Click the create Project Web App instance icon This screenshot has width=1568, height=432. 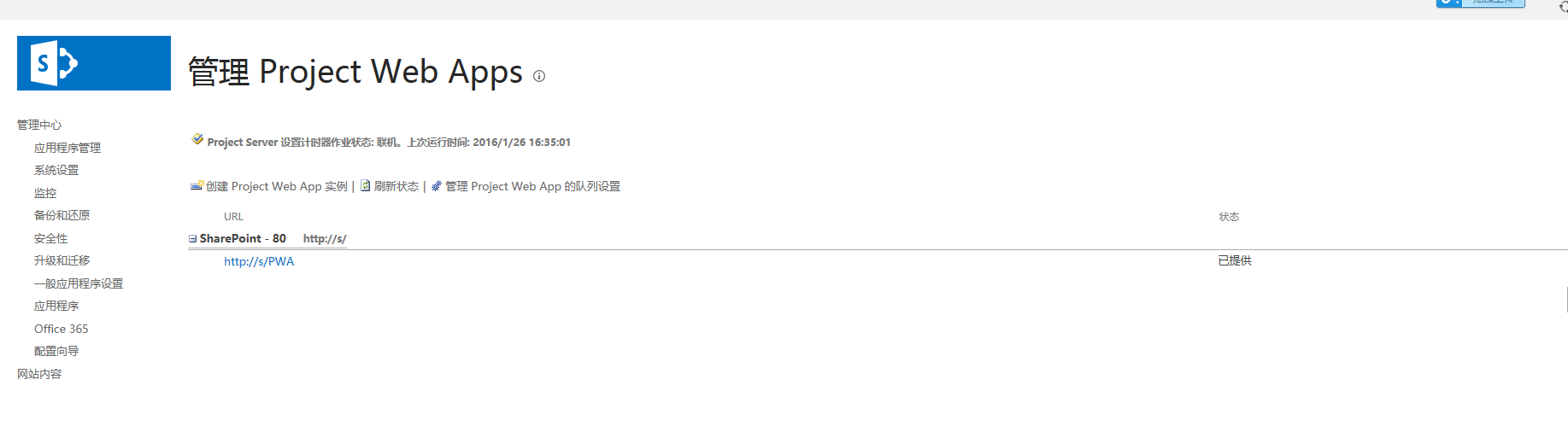[197, 185]
